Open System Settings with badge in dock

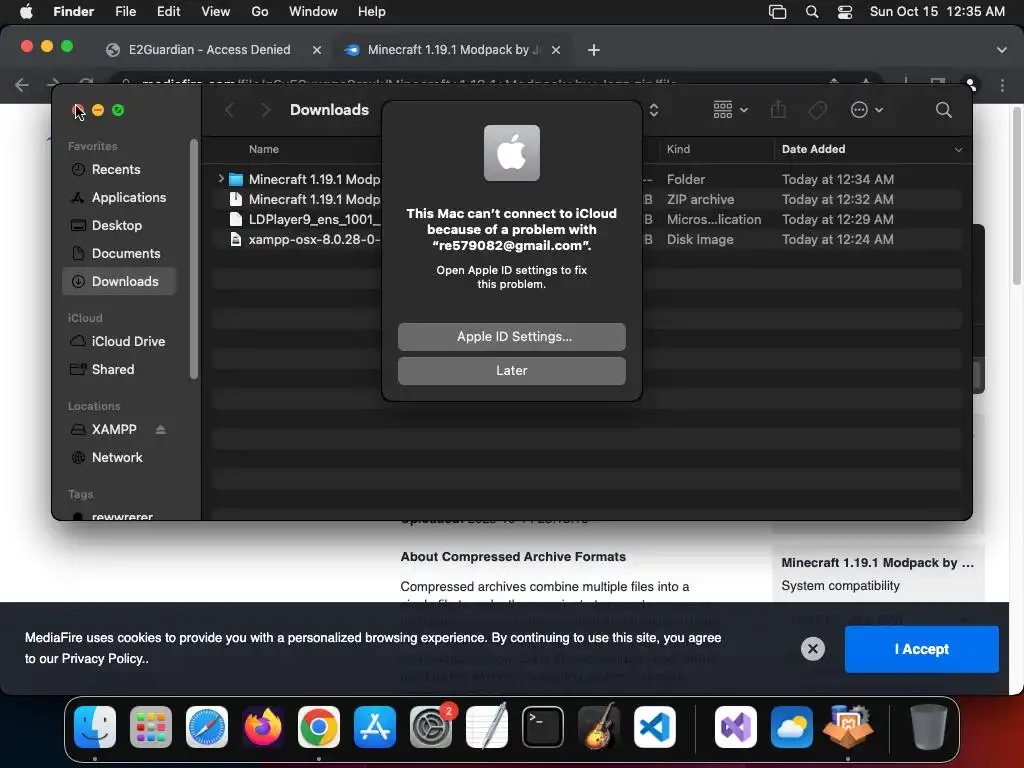click(x=431, y=727)
